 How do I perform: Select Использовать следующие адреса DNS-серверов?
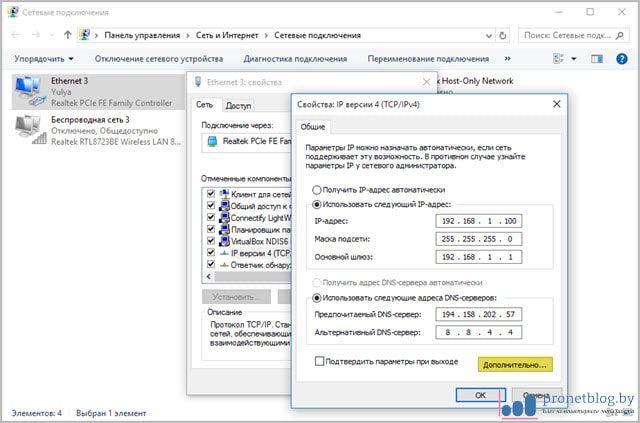pyautogui.click(x=316, y=298)
